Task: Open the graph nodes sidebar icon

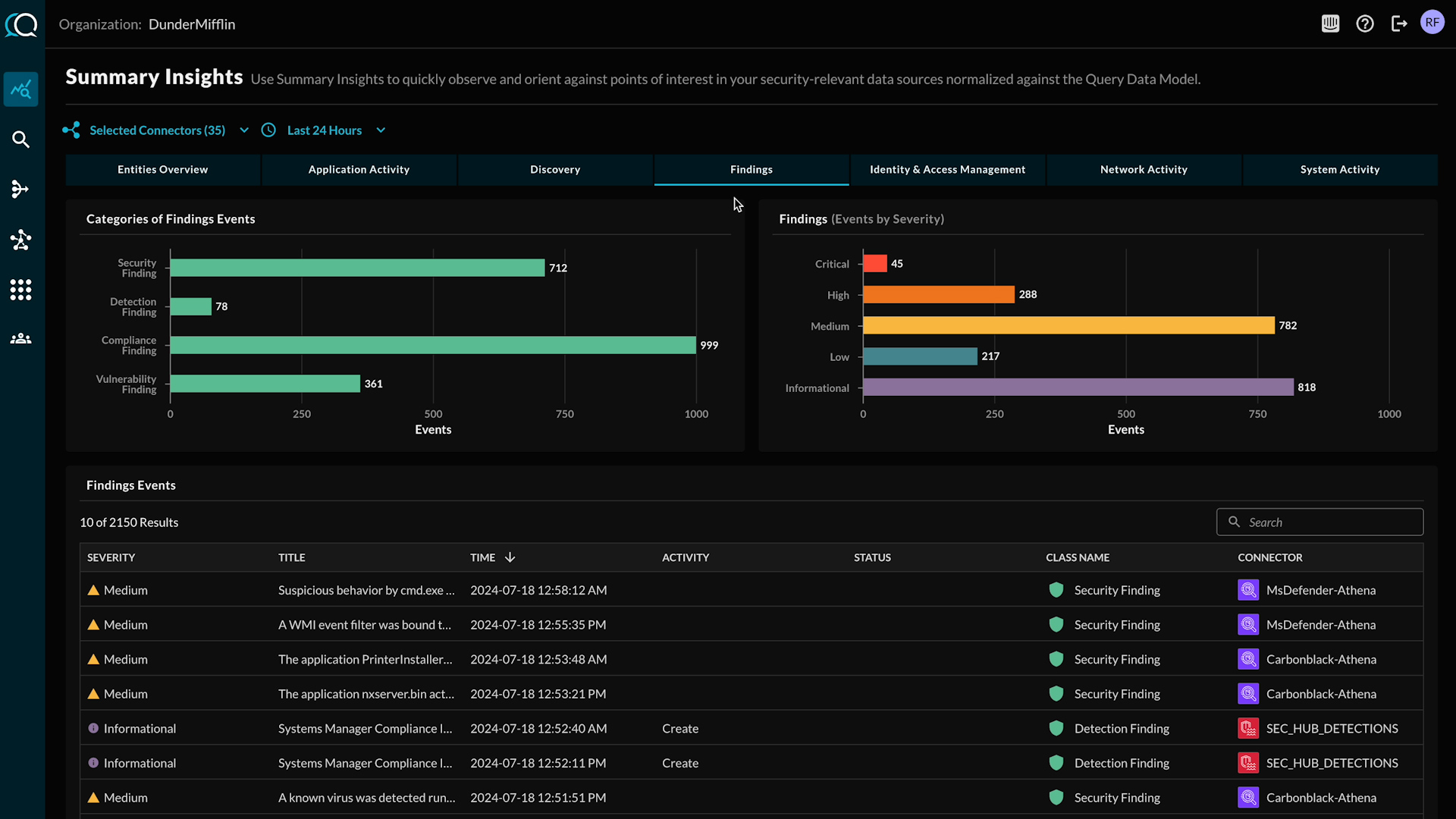Action: point(20,240)
